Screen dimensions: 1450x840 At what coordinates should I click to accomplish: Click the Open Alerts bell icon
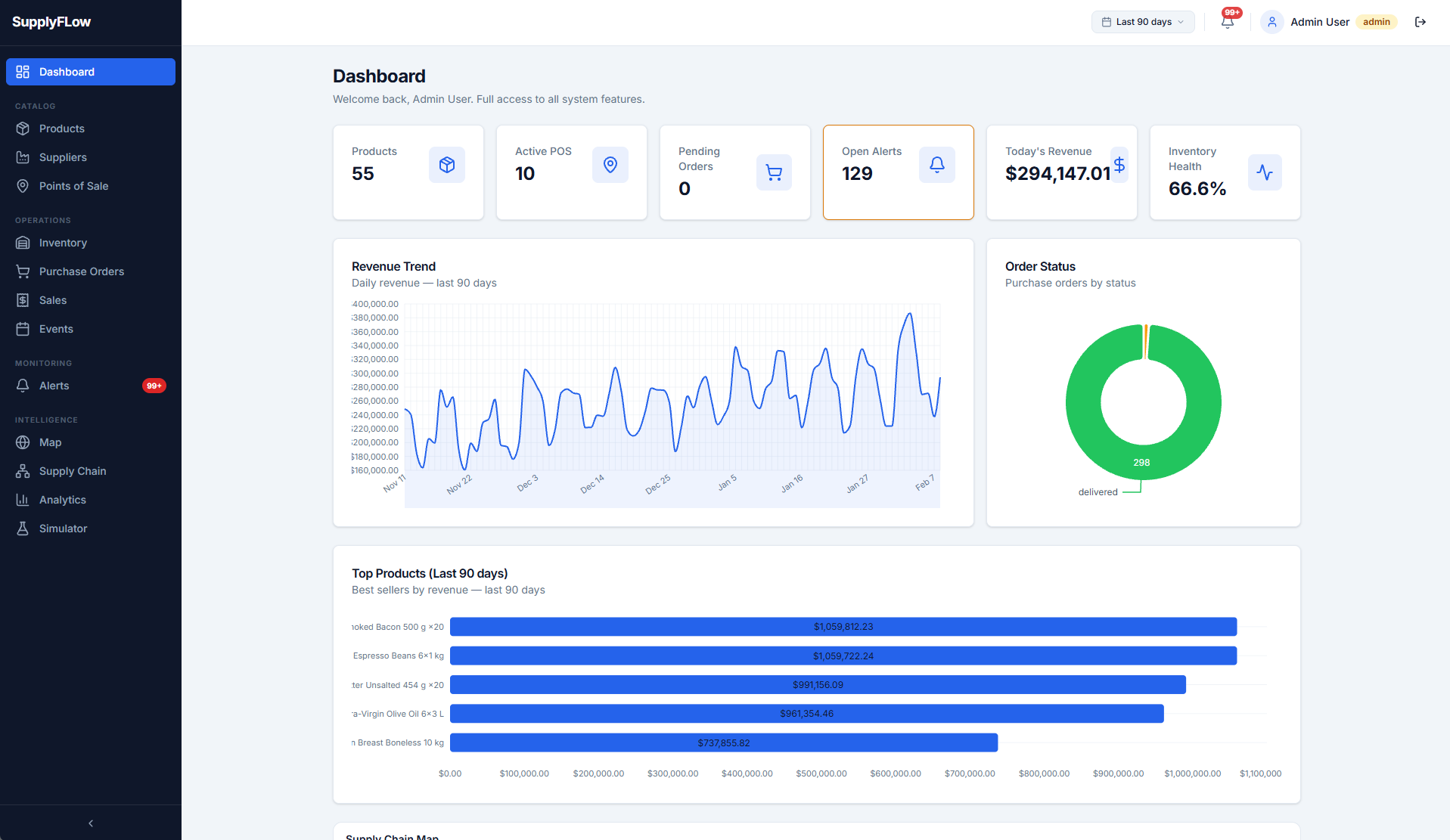pos(936,165)
